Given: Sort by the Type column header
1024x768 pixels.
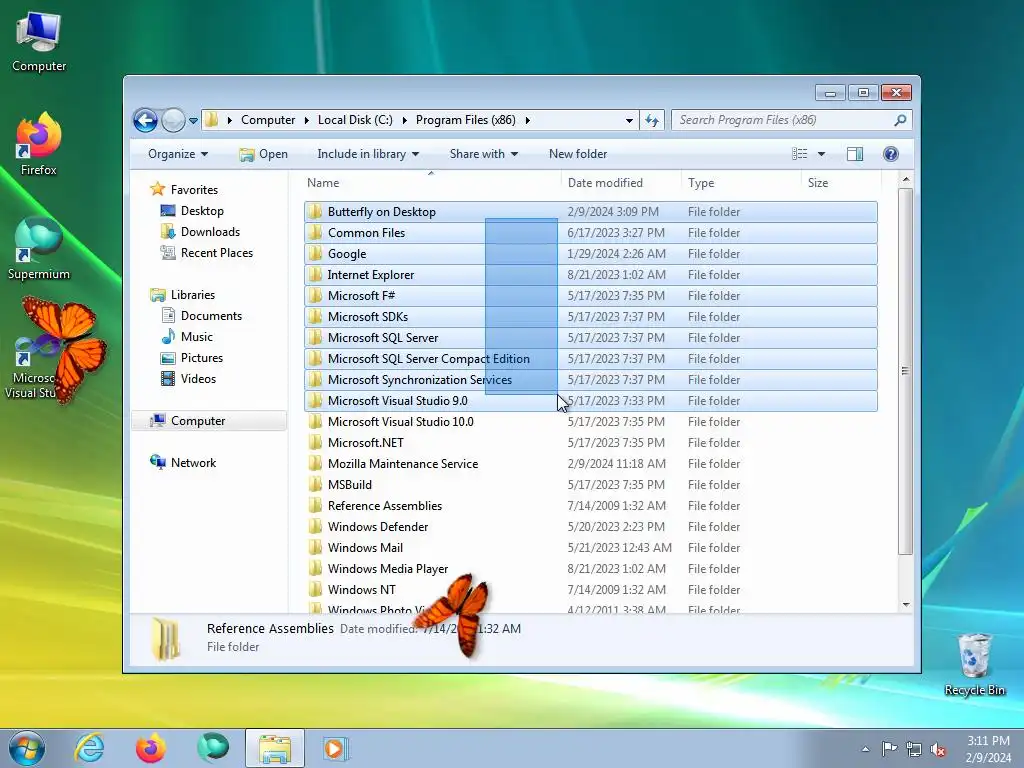Looking at the screenshot, I should pos(741,183).
